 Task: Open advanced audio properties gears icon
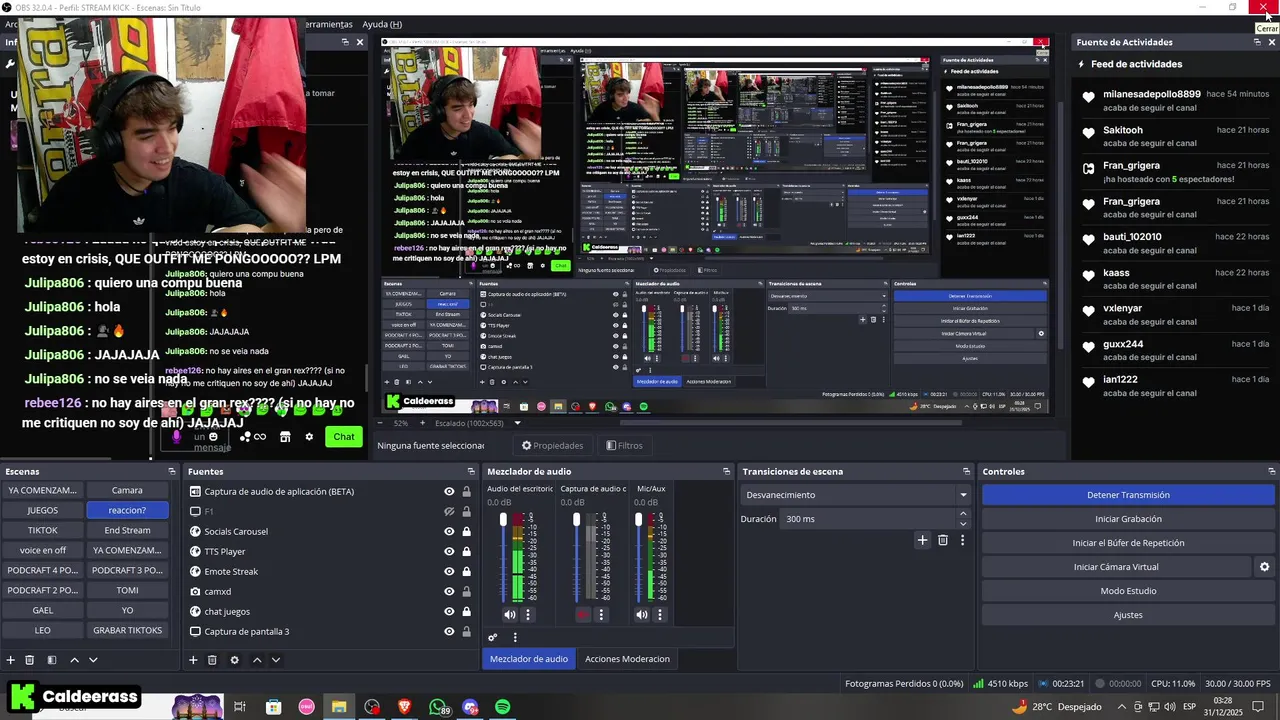492,637
